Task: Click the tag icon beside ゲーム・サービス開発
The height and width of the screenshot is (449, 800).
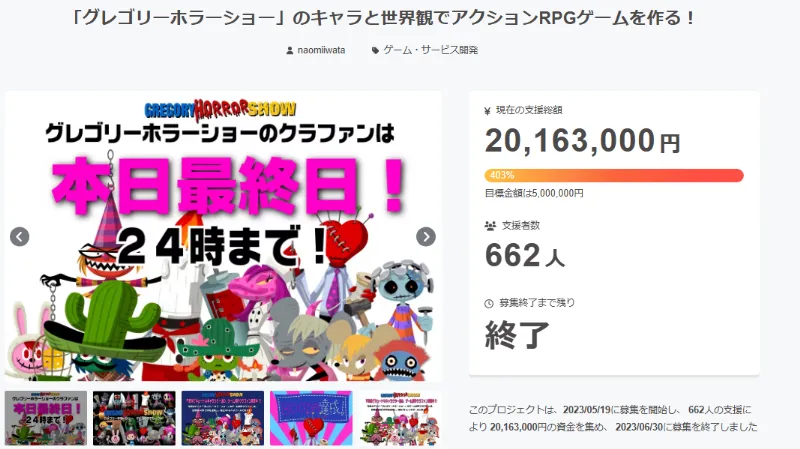Action: [x=375, y=51]
